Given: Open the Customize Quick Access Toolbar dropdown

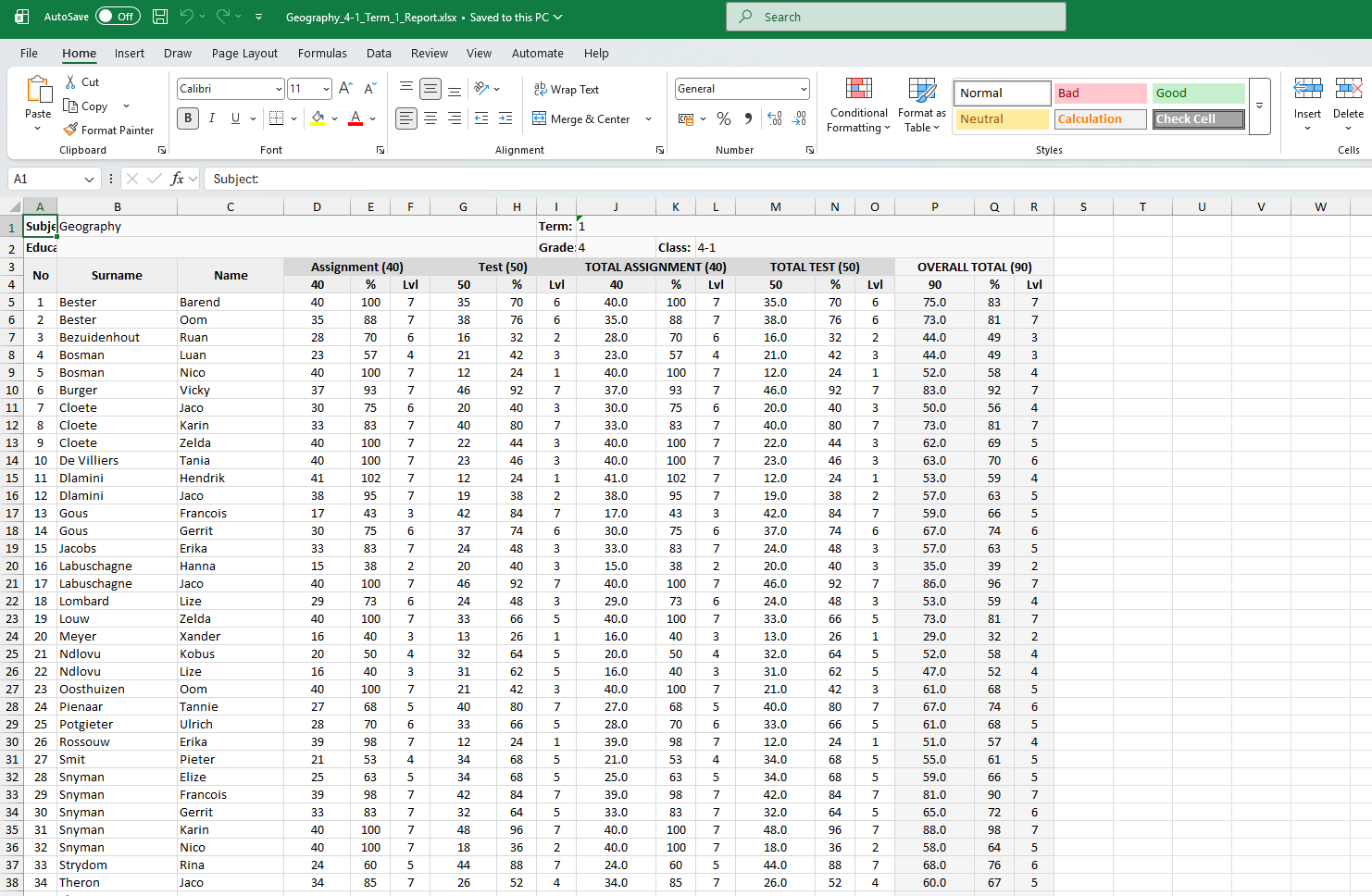Looking at the screenshot, I should (x=258, y=17).
